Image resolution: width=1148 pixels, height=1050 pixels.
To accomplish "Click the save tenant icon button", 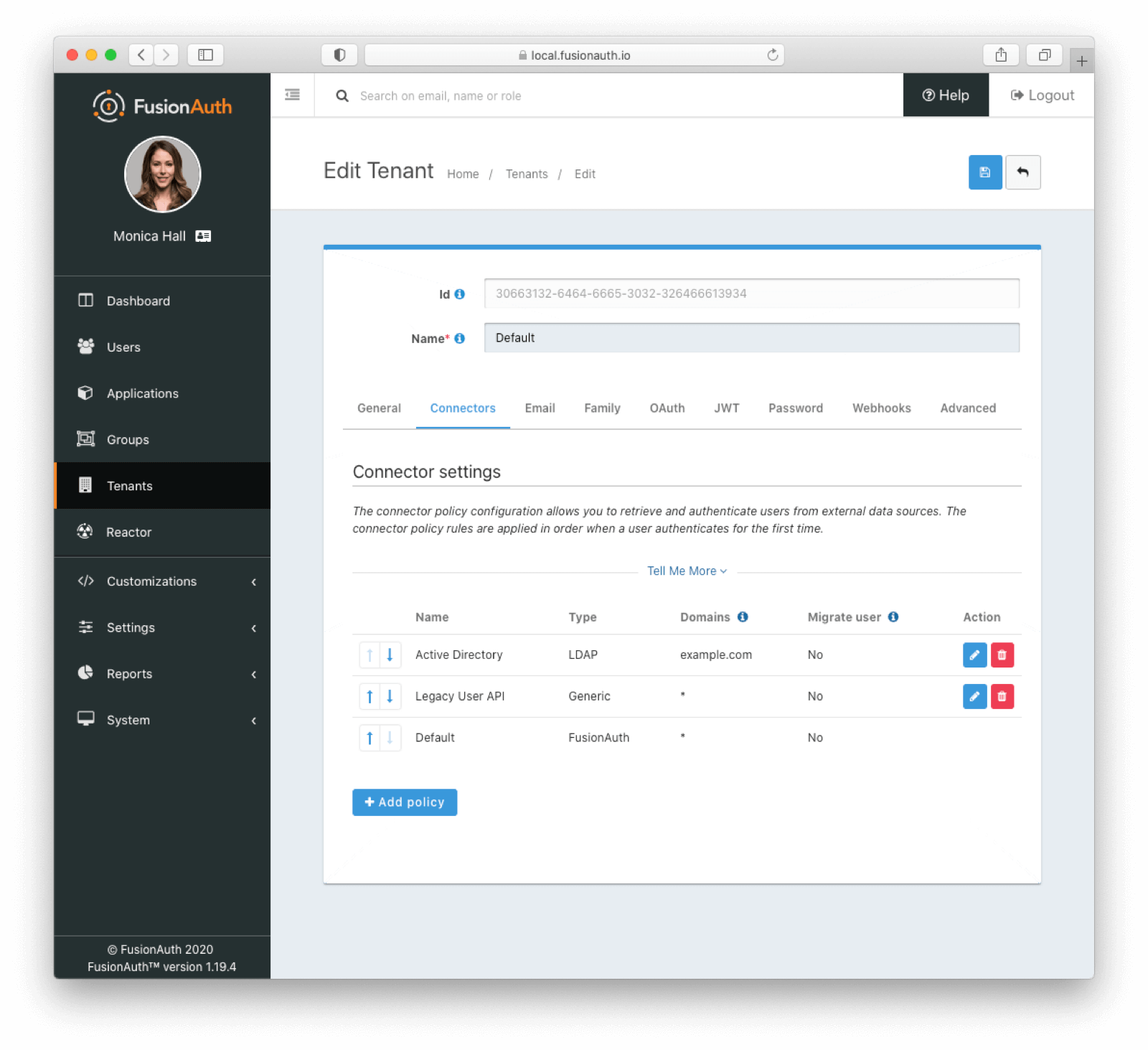I will click(x=984, y=172).
